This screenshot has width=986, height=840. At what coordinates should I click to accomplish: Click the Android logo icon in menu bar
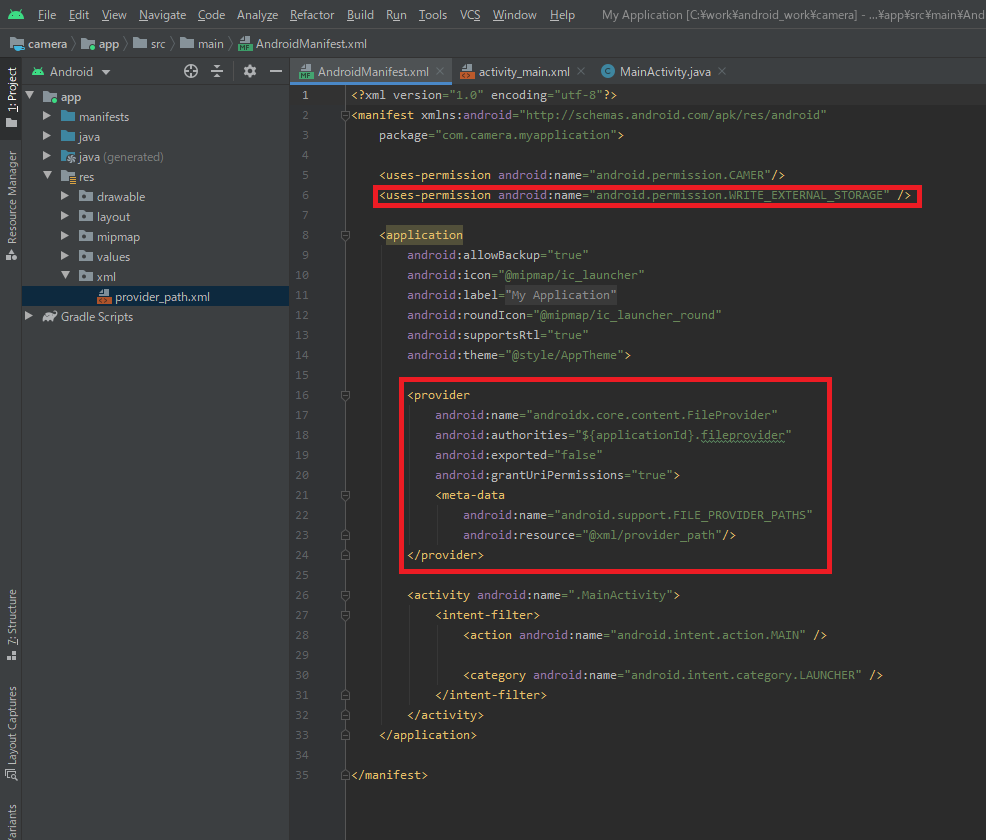(x=15, y=15)
